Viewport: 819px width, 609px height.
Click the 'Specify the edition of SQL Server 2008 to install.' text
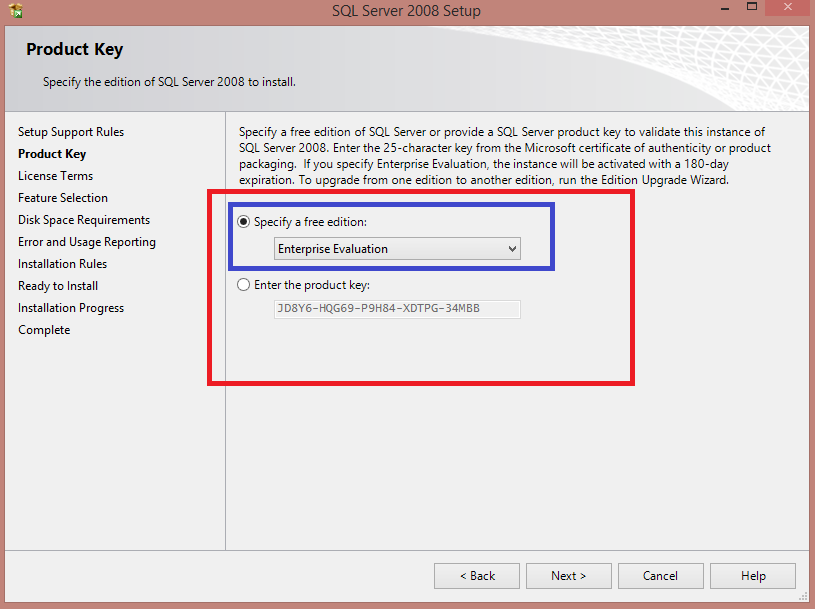pyautogui.click(x=169, y=82)
